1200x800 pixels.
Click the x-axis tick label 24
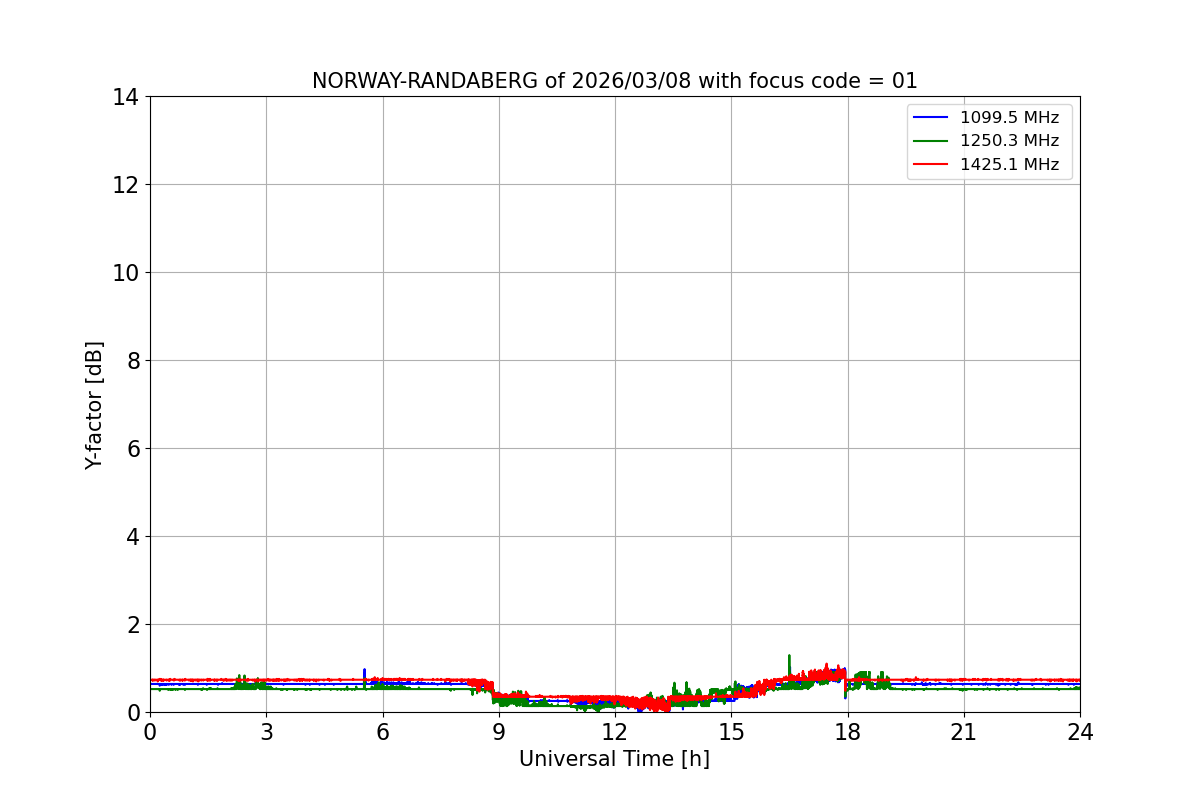[x=1080, y=732]
